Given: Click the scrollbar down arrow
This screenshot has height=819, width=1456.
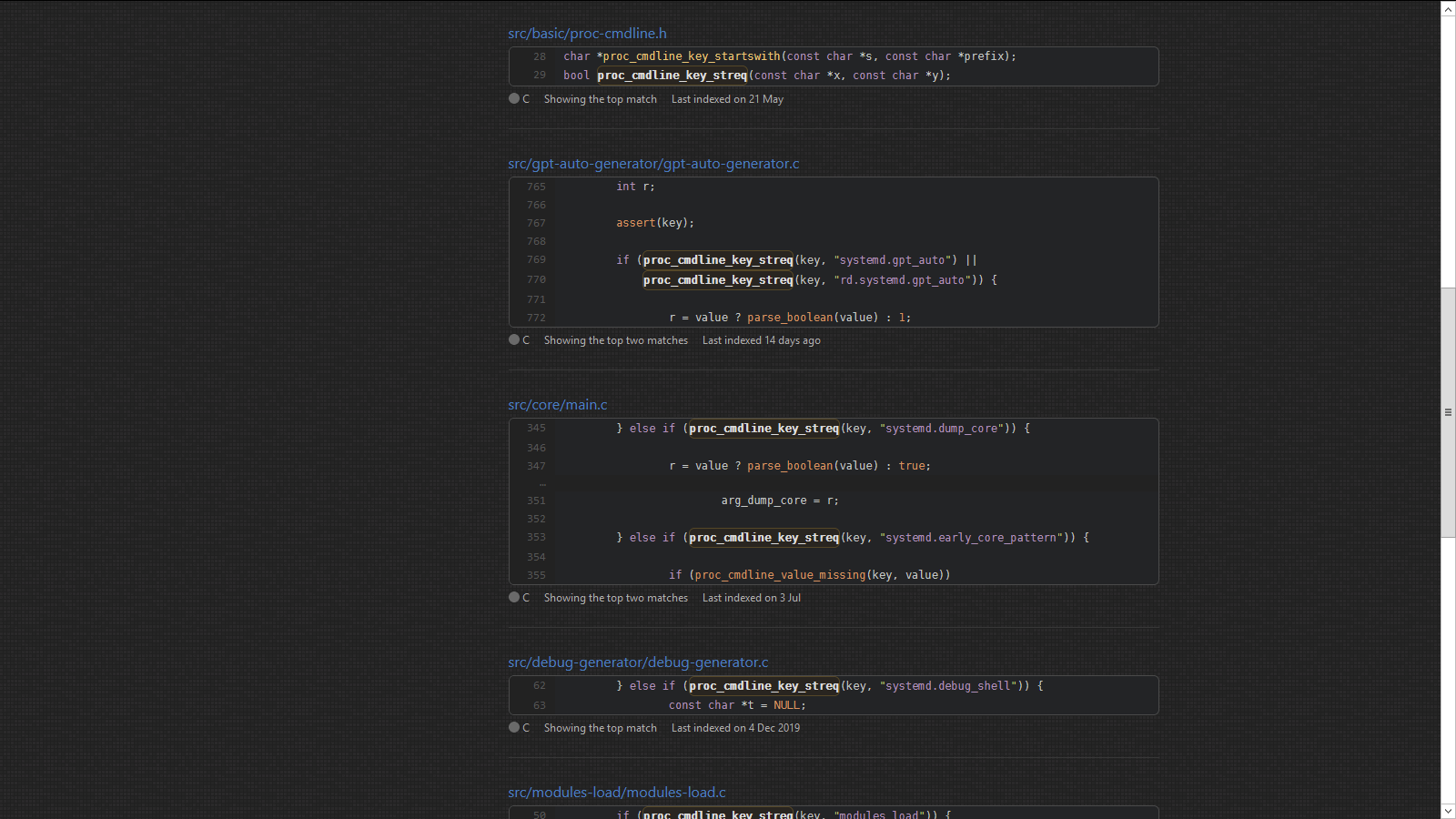Looking at the screenshot, I should coord(1448,811).
